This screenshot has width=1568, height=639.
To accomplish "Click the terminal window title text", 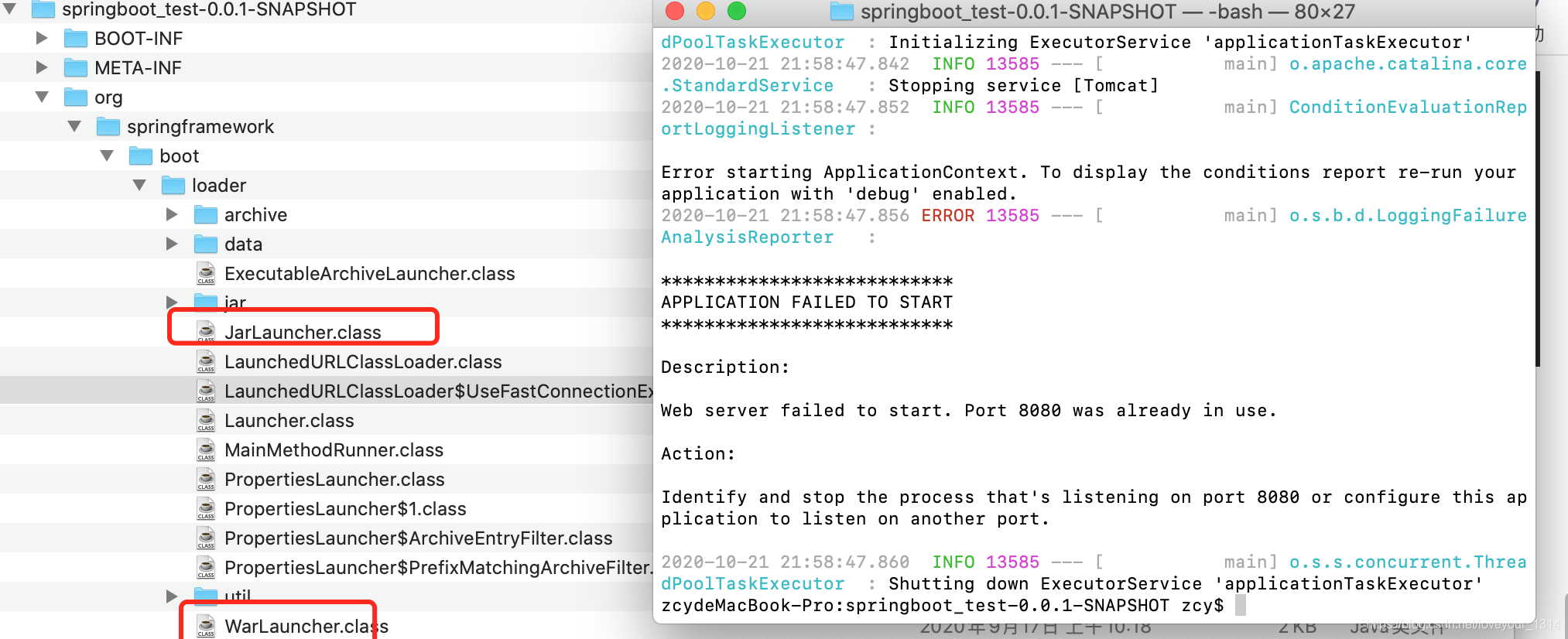I will point(1108,12).
